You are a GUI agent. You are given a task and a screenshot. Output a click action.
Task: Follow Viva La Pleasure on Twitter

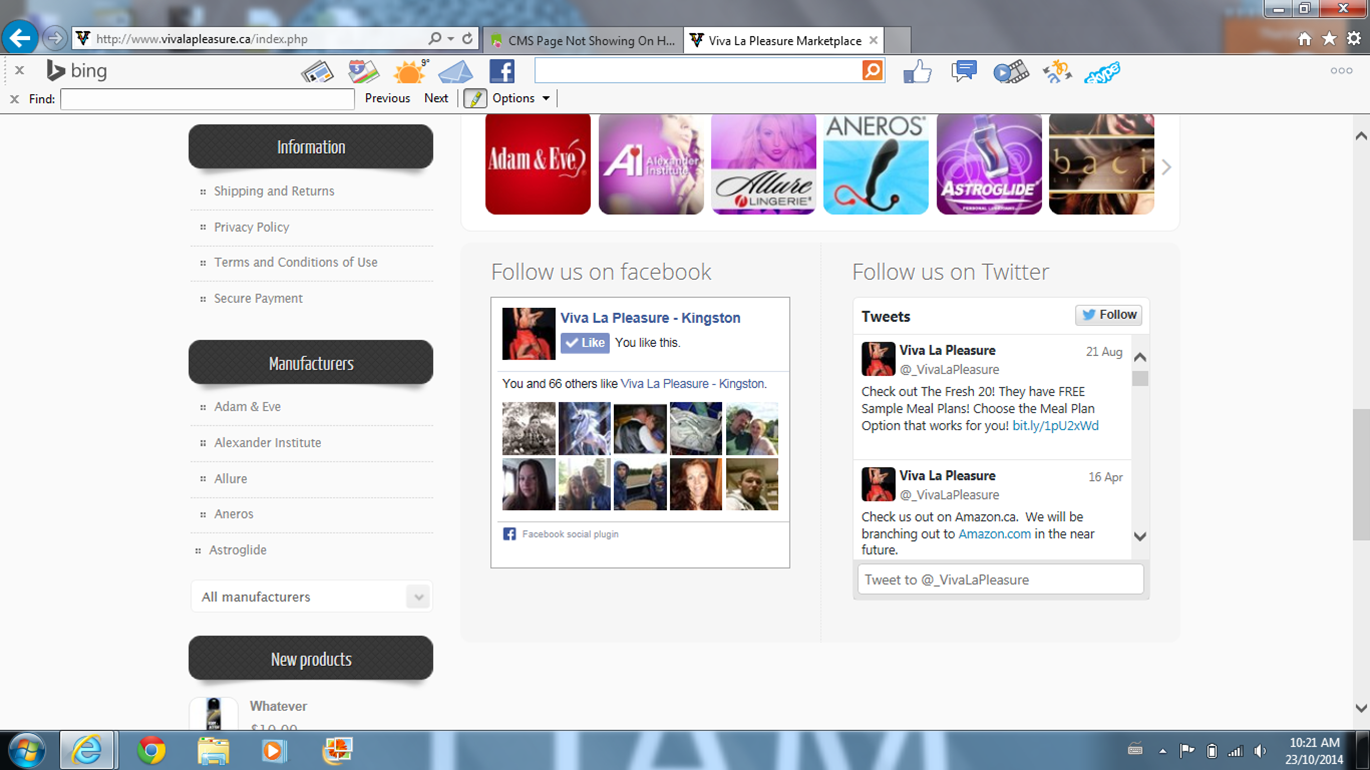click(x=1109, y=315)
